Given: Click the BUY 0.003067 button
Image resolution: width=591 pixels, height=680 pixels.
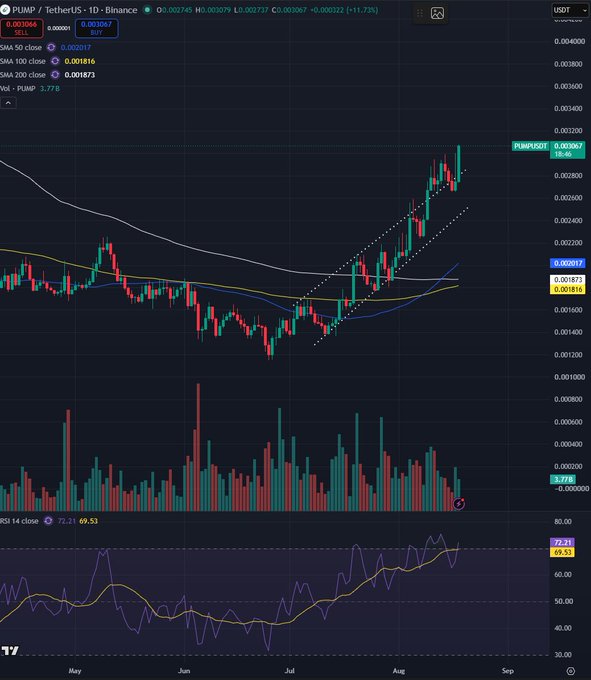Looking at the screenshot, I should point(96,28).
